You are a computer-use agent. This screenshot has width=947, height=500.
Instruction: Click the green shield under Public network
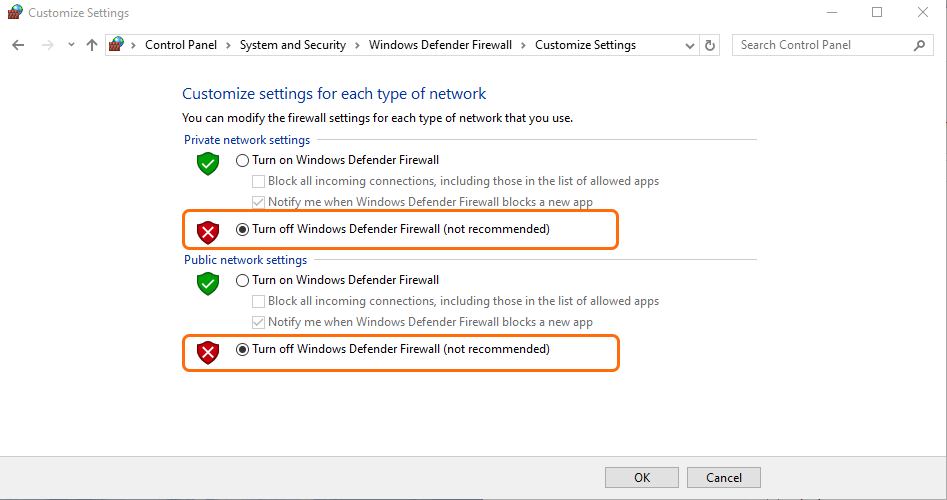pyautogui.click(x=207, y=283)
